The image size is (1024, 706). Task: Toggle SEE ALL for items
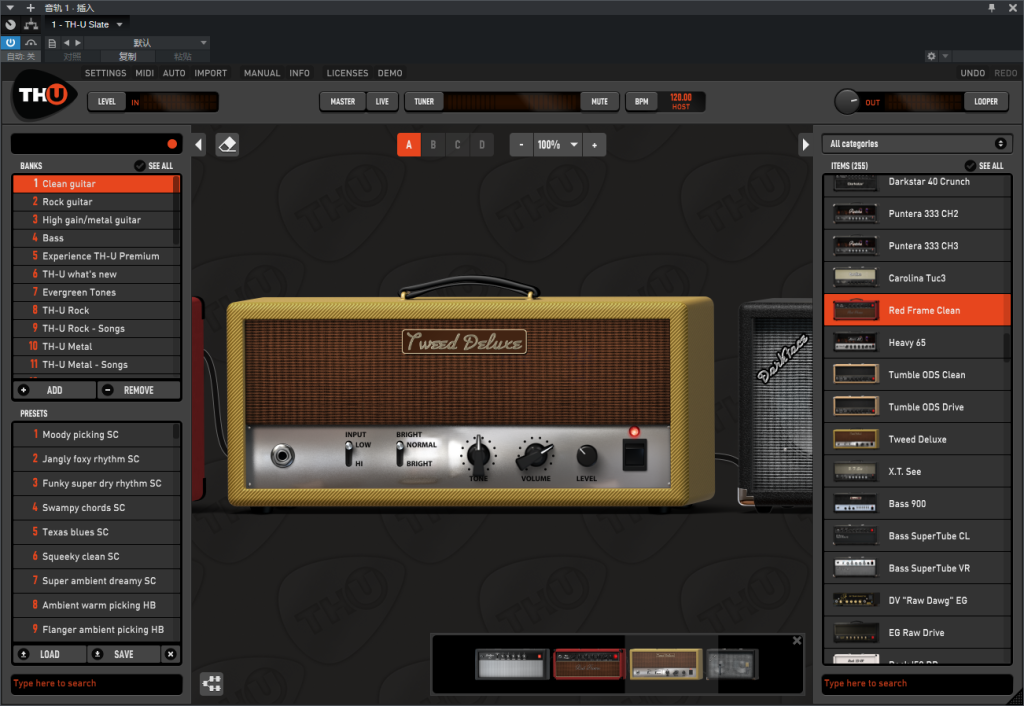click(x=984, y=166)
